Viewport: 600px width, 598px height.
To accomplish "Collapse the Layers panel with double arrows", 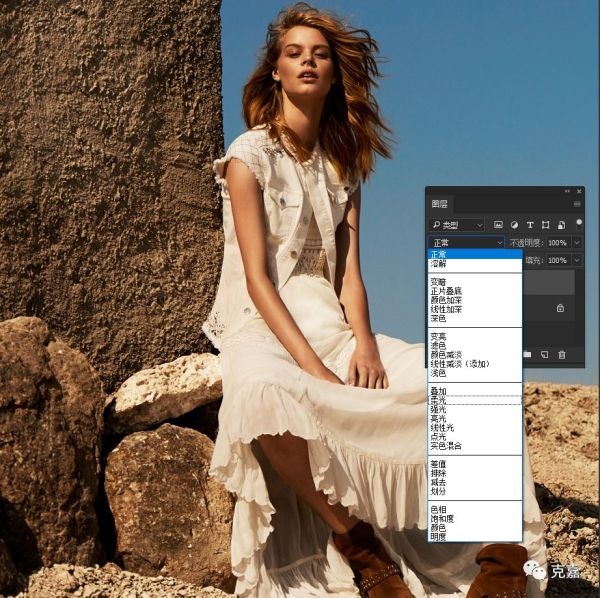I will (569, 190).
